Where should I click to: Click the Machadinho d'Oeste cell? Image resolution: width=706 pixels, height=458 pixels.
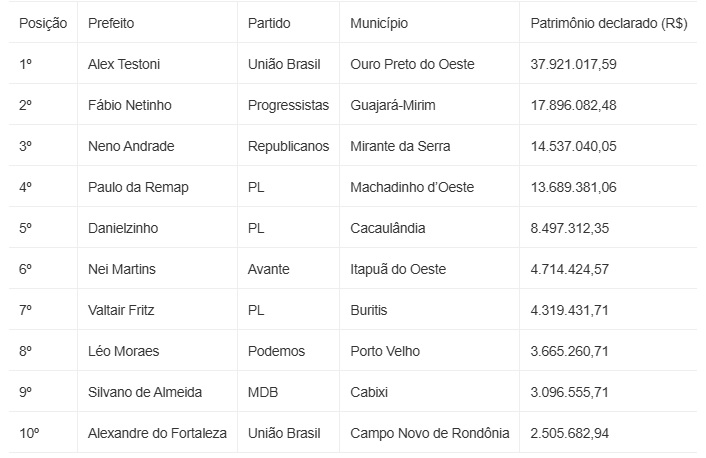coord(412,187)
